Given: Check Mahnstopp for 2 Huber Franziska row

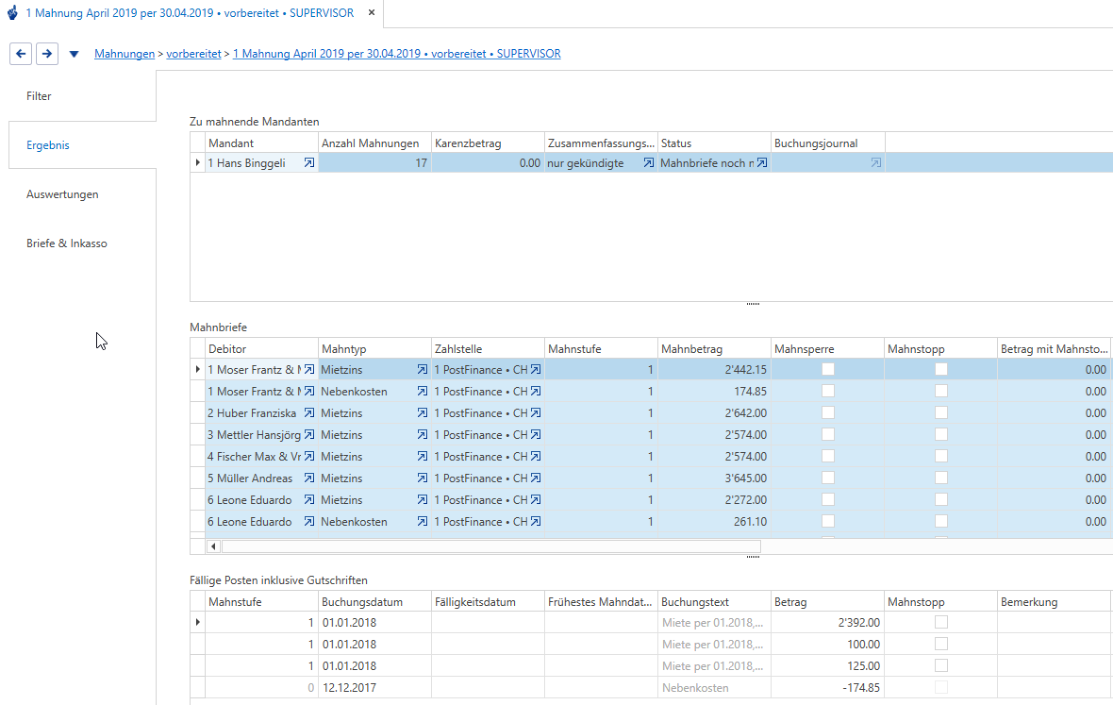Looking at the screenshot, I should coord(941,412).
